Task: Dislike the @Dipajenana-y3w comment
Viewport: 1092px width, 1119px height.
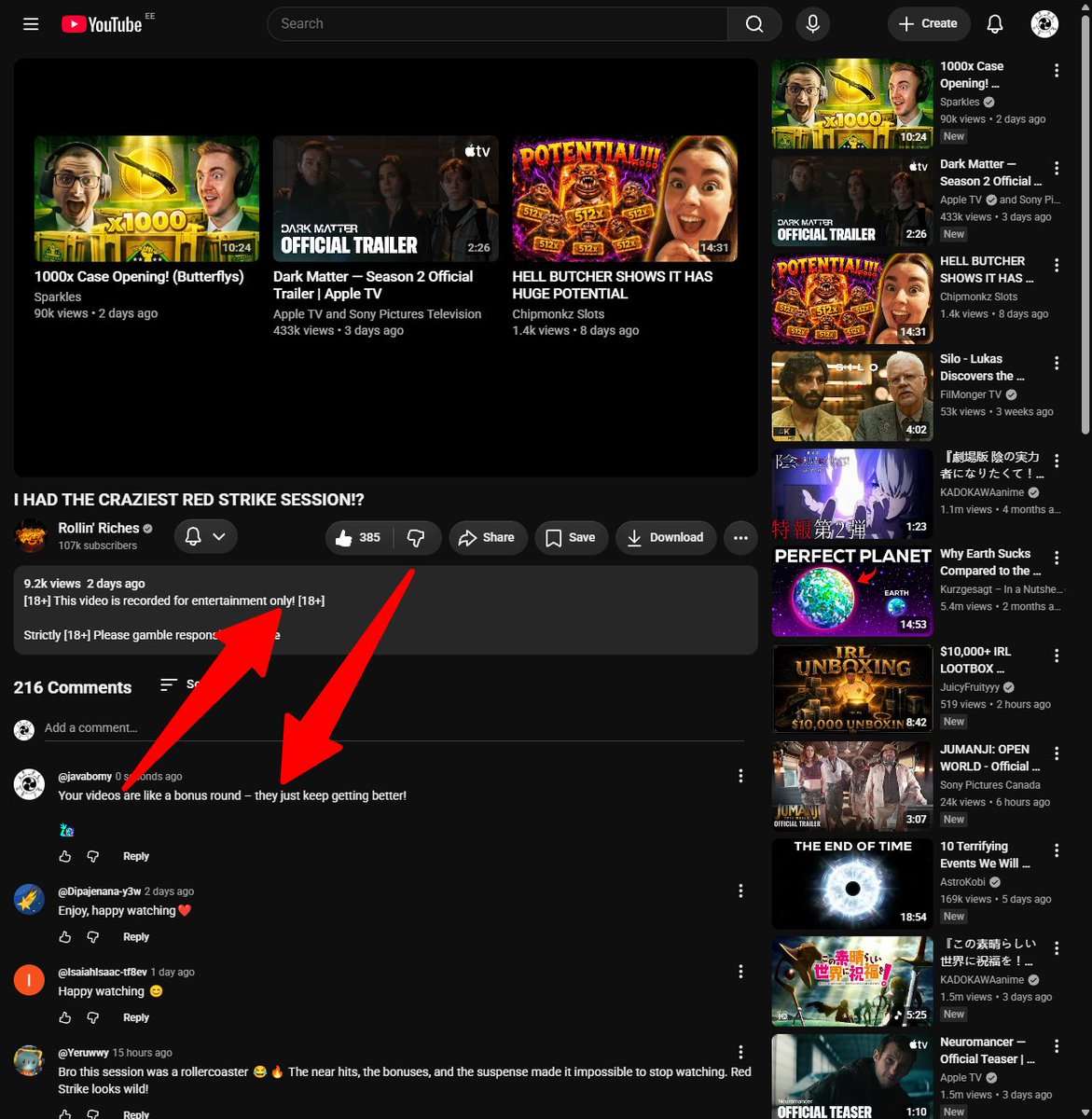Action: (93, 937)
